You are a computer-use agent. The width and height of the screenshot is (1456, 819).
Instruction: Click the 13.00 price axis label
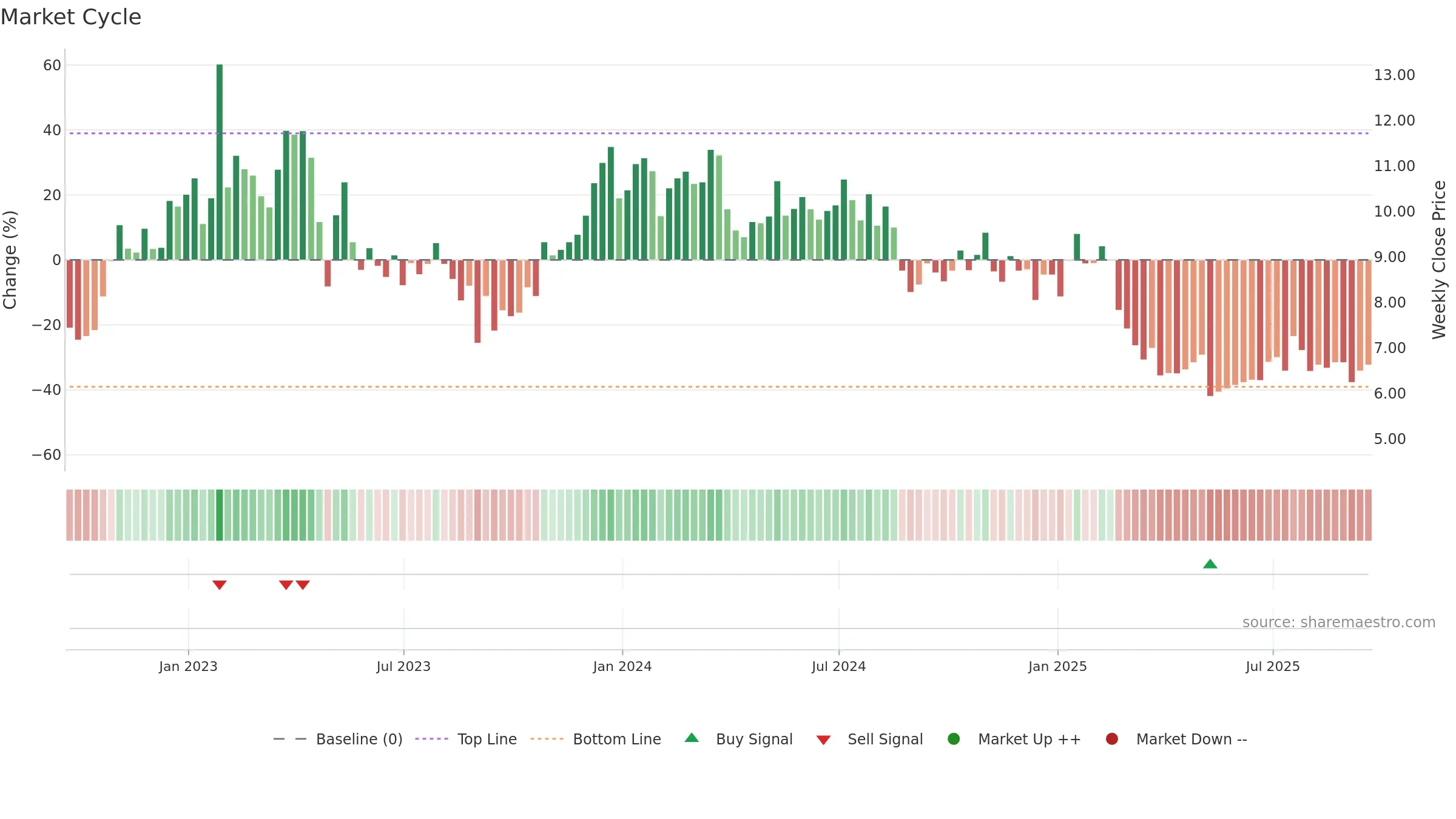(1394, 75)
